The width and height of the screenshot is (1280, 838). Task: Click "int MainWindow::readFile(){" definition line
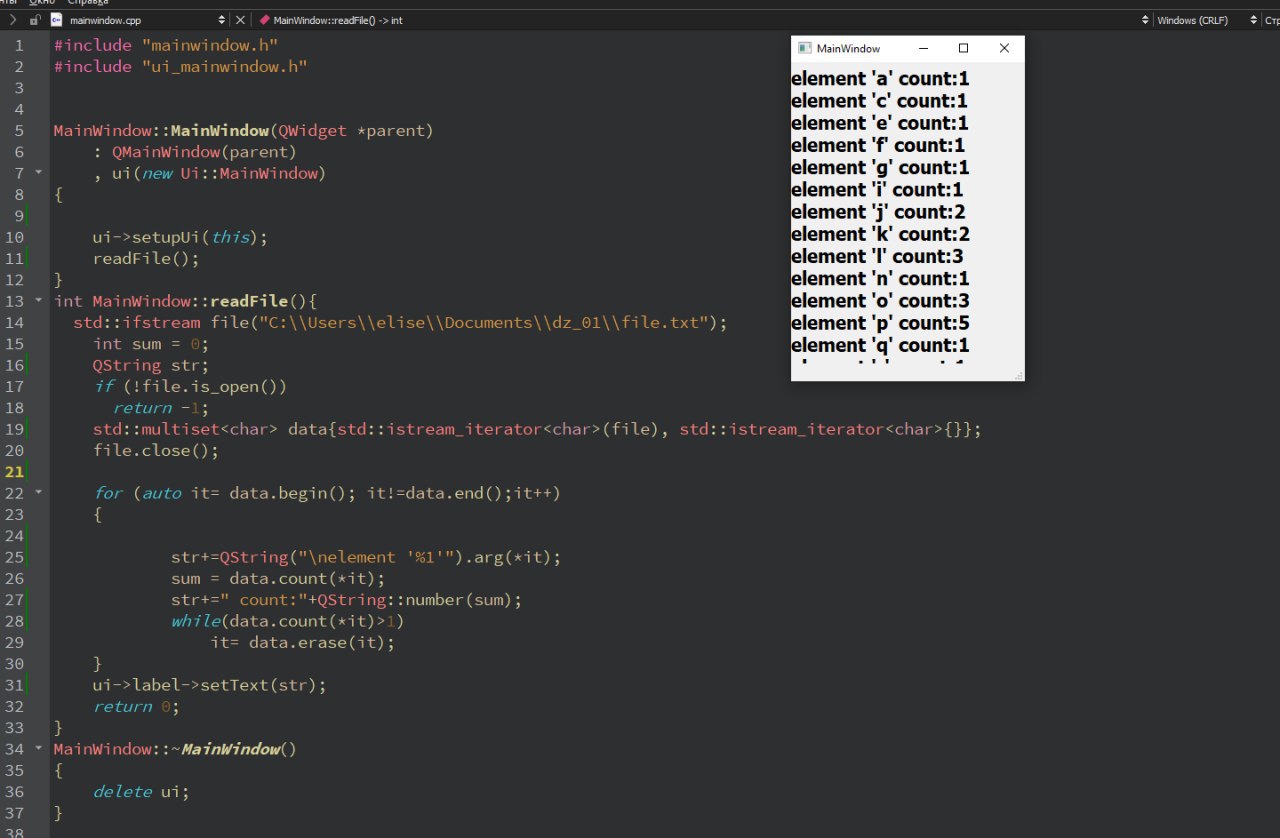185,301
